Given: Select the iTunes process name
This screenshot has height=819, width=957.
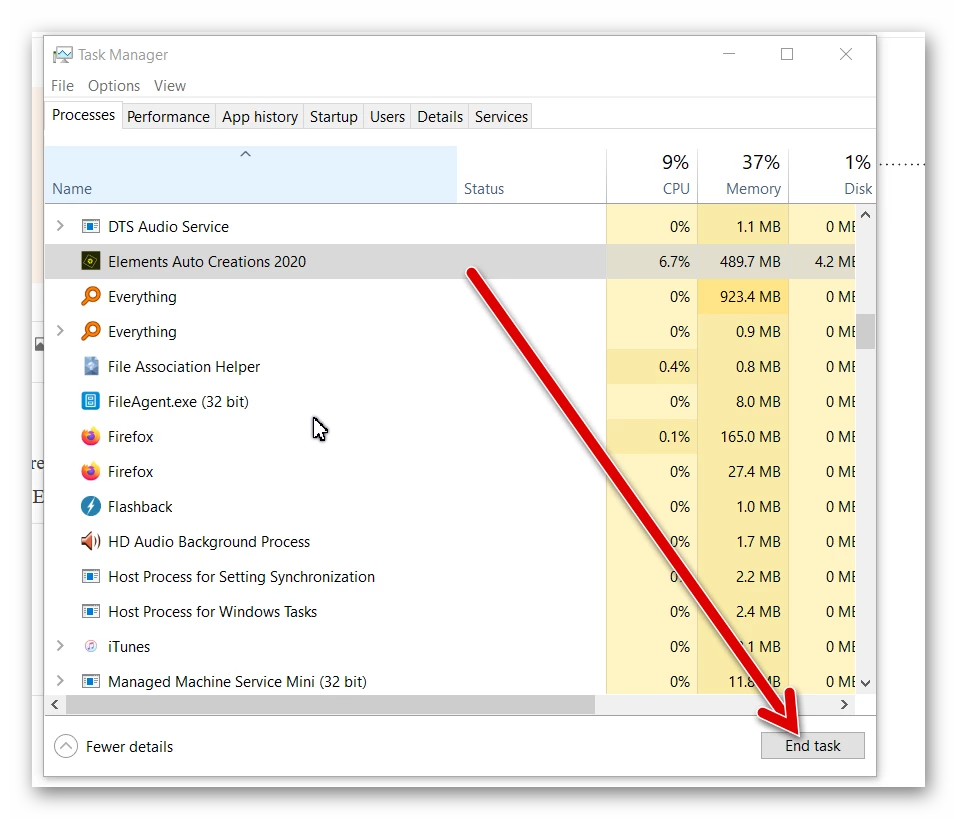Looking at the screenshot, I should tap(129, 646).
